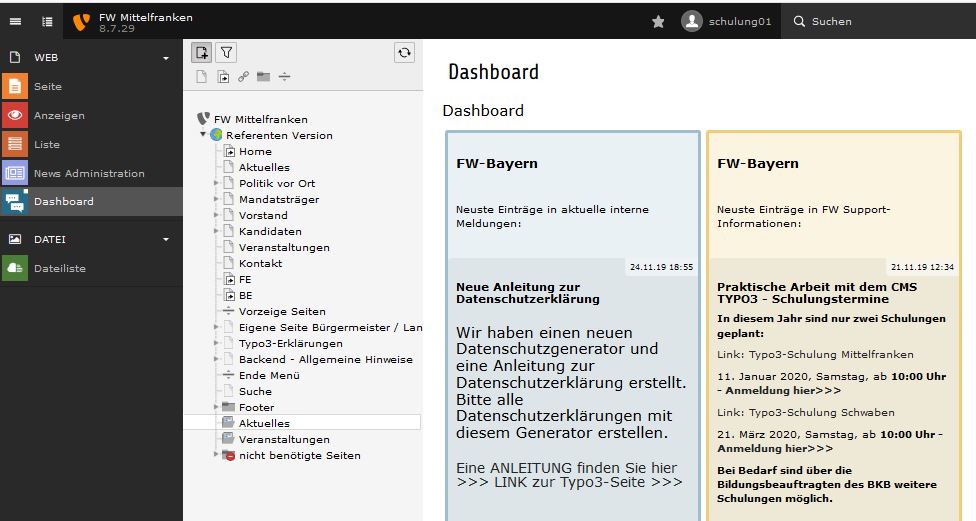Select the Dashboard module
The image size is (976, 521).
tap(92, 202)
